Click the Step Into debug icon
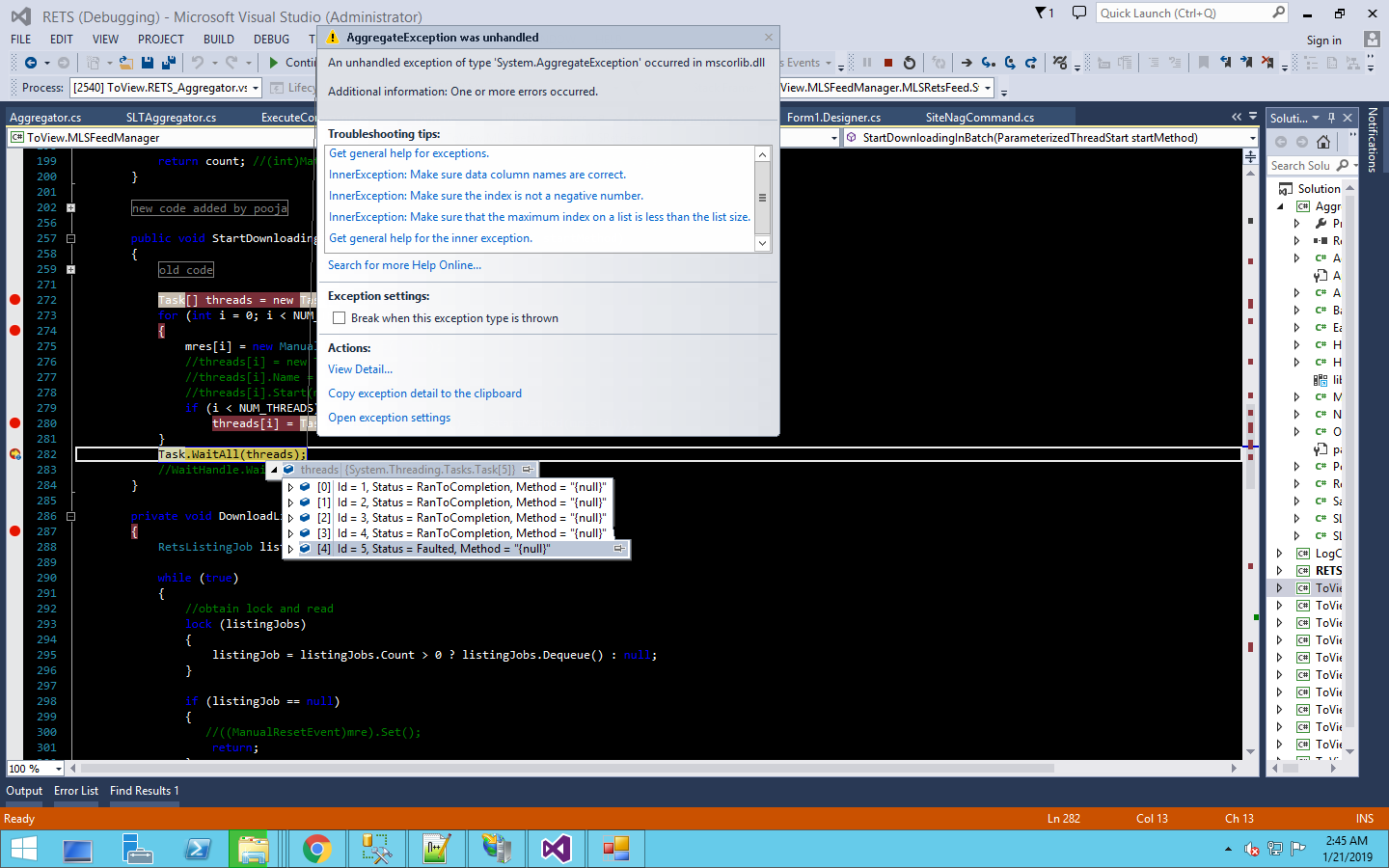Image resolution: width=1389 pixels, height=868 pixels. (988, 63)
